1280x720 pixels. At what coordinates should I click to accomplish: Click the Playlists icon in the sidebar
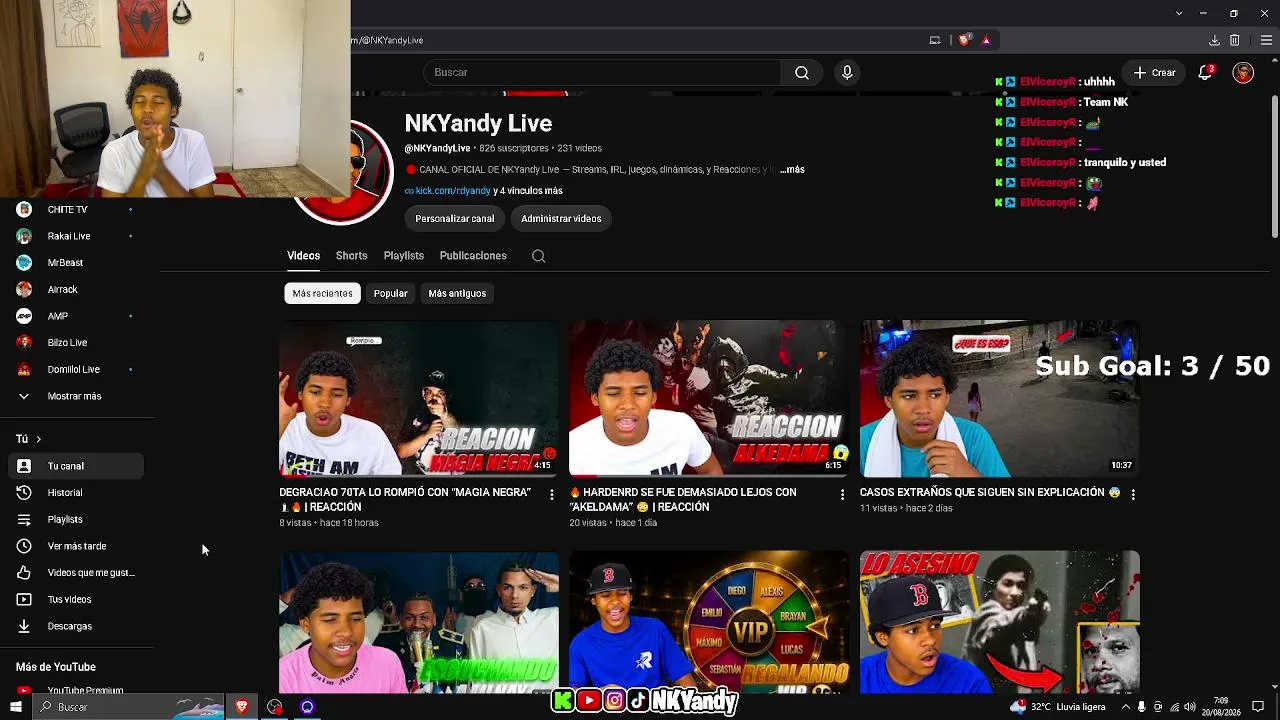coord(24,519)
